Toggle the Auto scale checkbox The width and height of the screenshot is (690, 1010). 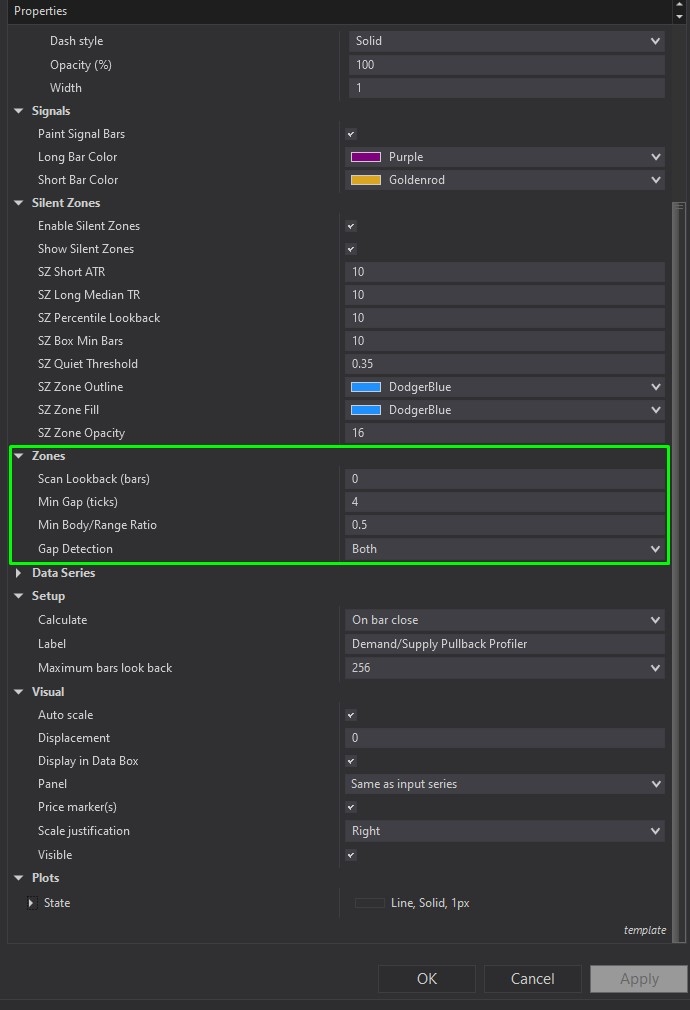point(350,715)
